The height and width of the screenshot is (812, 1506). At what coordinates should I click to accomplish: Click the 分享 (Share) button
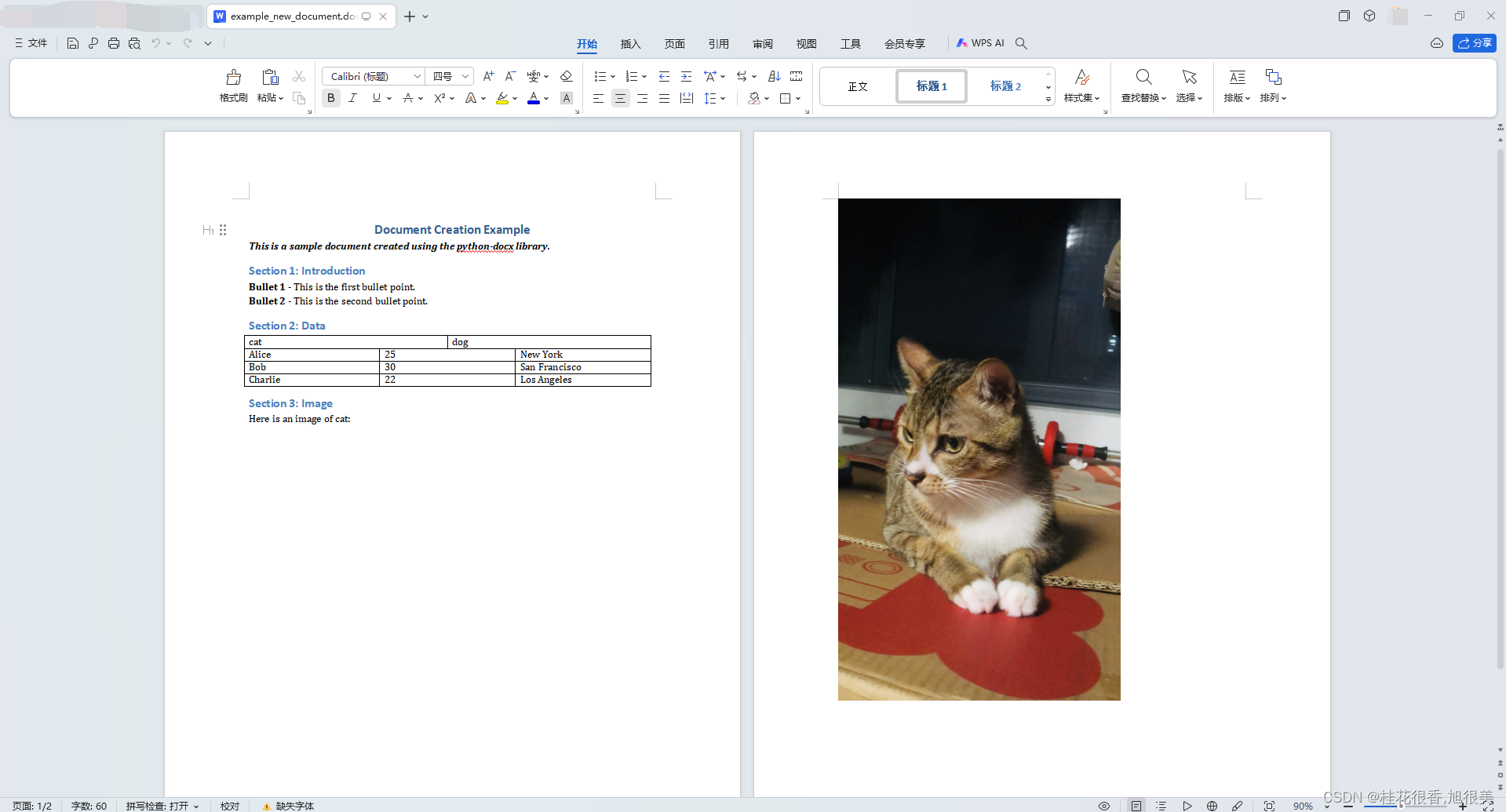[1475, 43]
